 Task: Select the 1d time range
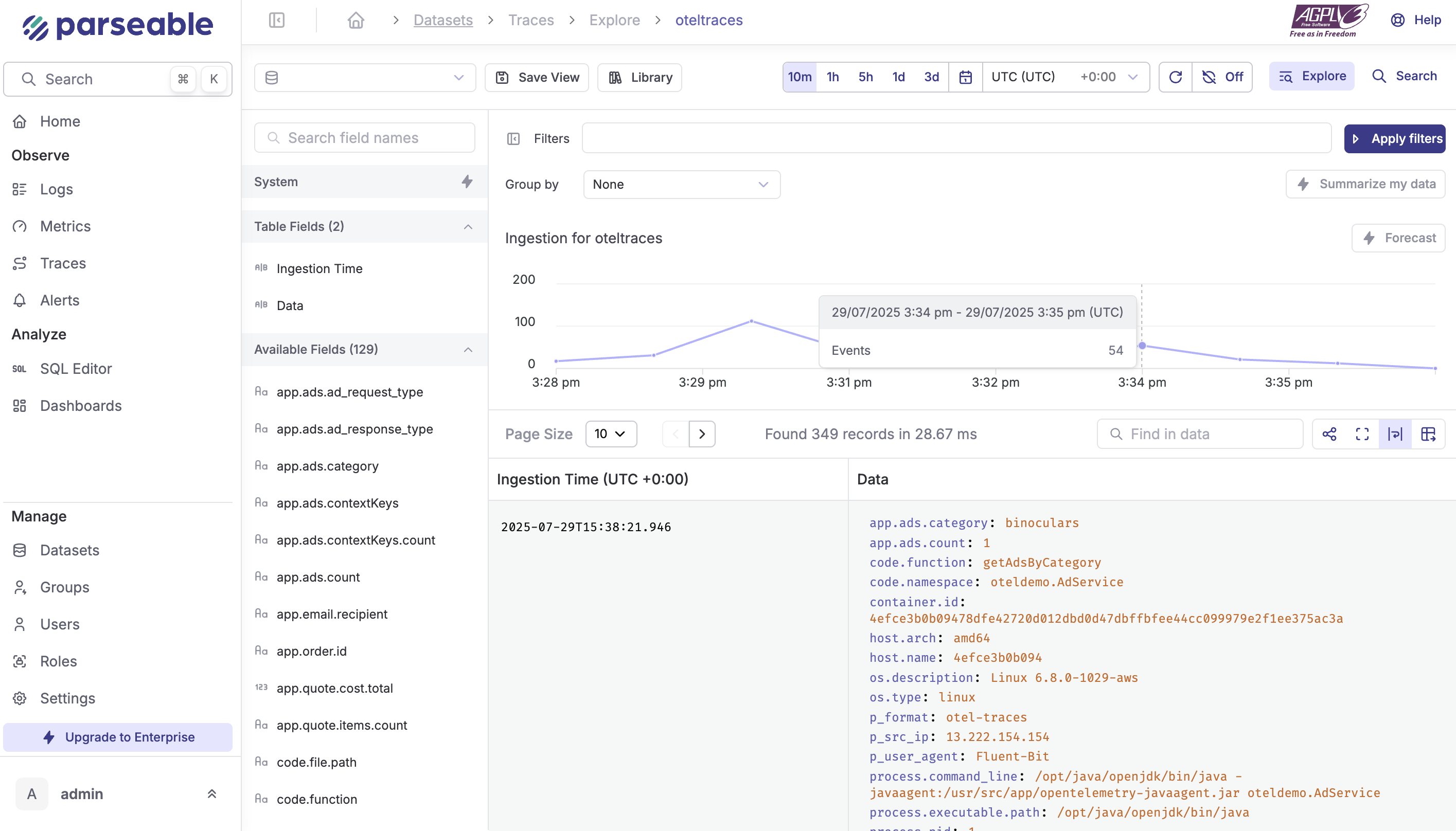[899, 77]
